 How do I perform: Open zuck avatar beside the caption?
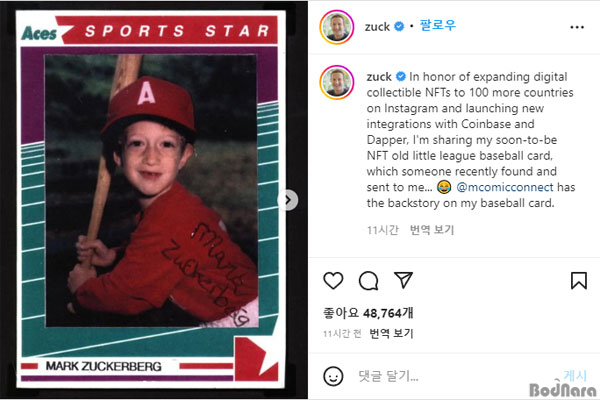pyautogui.click(x=337, y=82)
